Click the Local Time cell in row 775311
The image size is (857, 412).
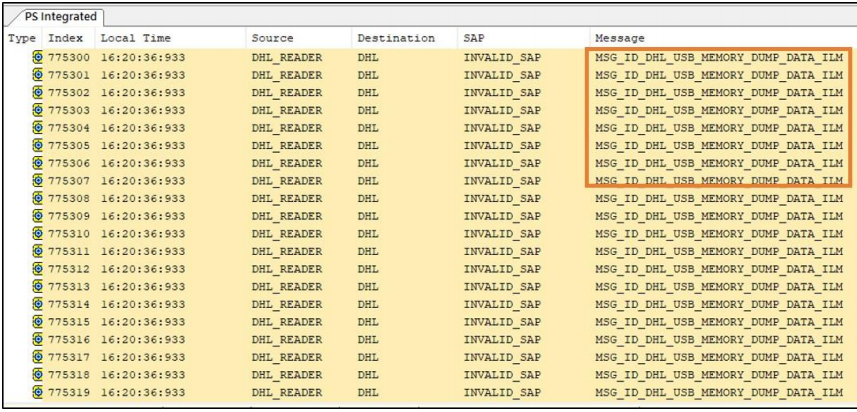pos(143,252)
